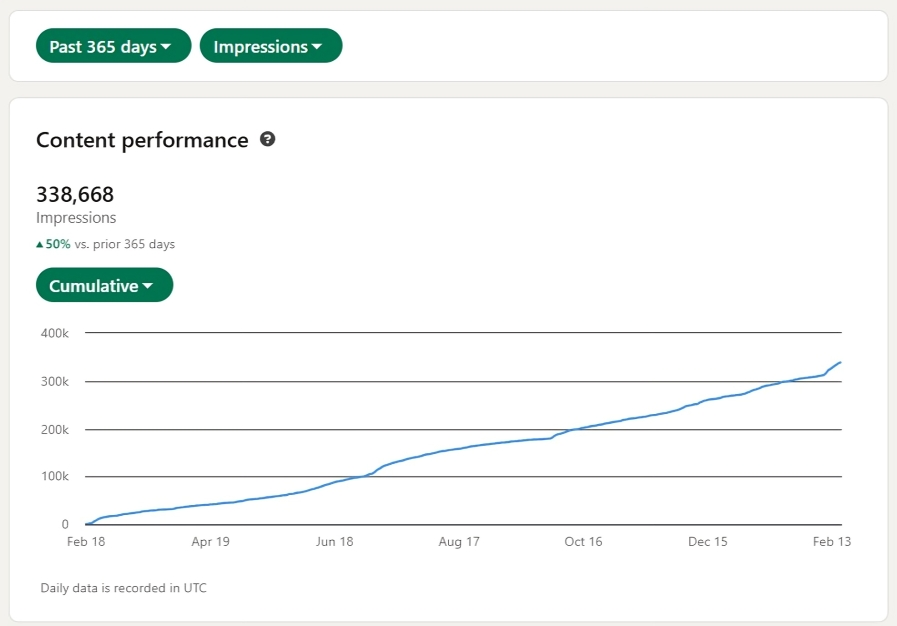Expand the Impressions metric dropdown
The image size is (897, 626).
pyautogui.click(x=271, y=46)
